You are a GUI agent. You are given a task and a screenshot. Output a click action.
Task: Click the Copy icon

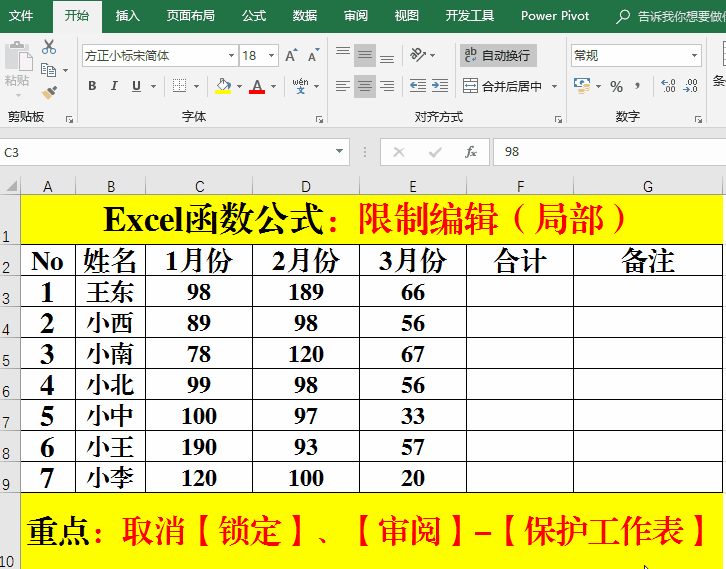point(49,70)
